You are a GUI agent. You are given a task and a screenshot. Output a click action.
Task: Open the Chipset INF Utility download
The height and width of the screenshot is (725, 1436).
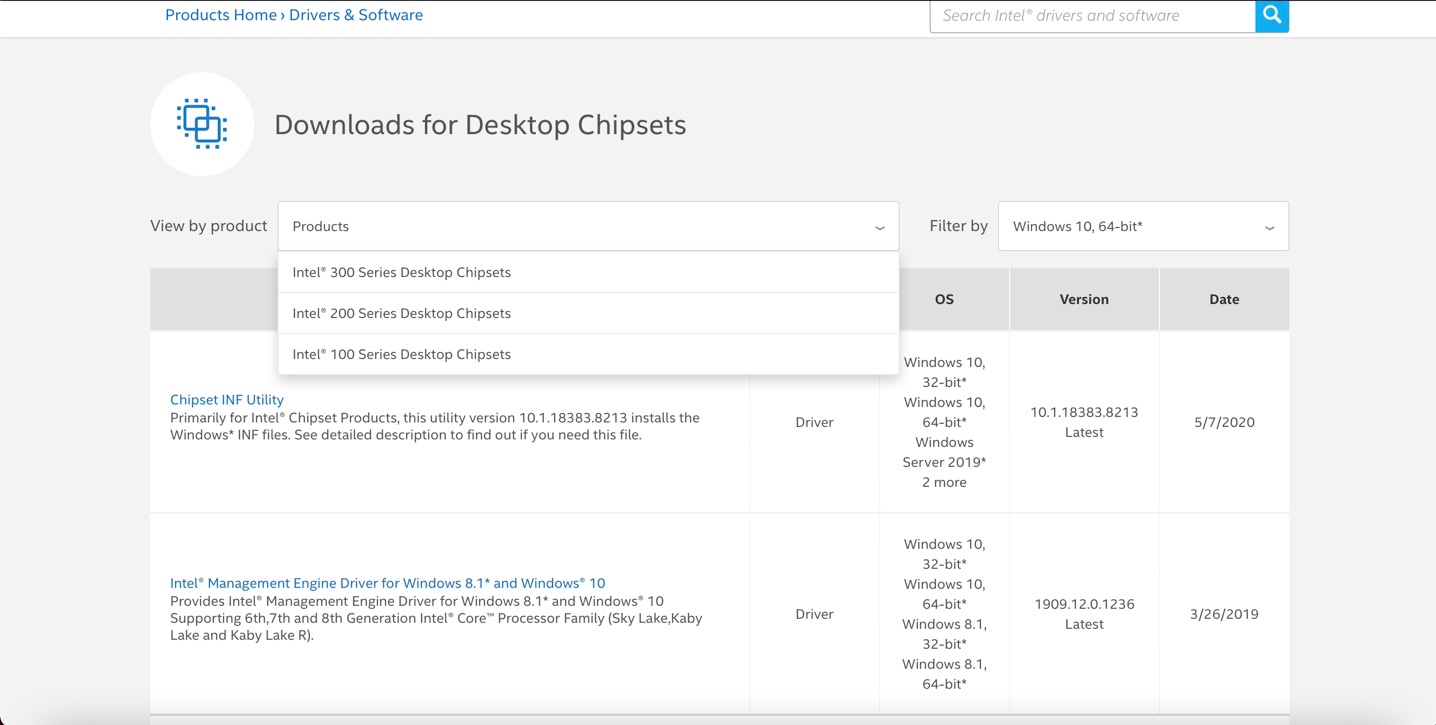(227, 399)
